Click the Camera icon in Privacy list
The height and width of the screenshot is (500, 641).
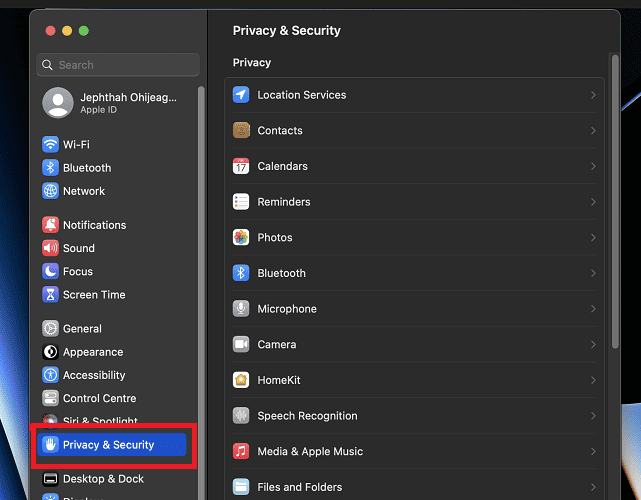[x=241, y=344]
